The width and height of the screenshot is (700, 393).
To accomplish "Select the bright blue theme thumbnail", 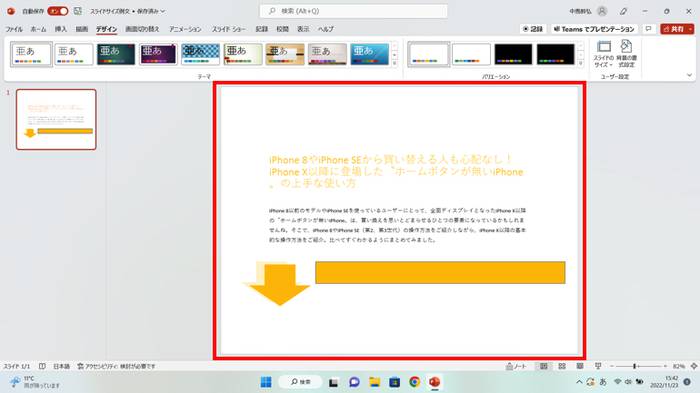I will [x=370, y=54].
